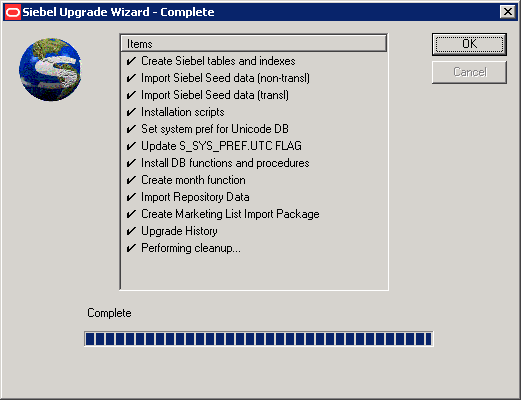521x400 pixels.
Task: Click the Siebel globe logo image
Action: click(50, 69)
